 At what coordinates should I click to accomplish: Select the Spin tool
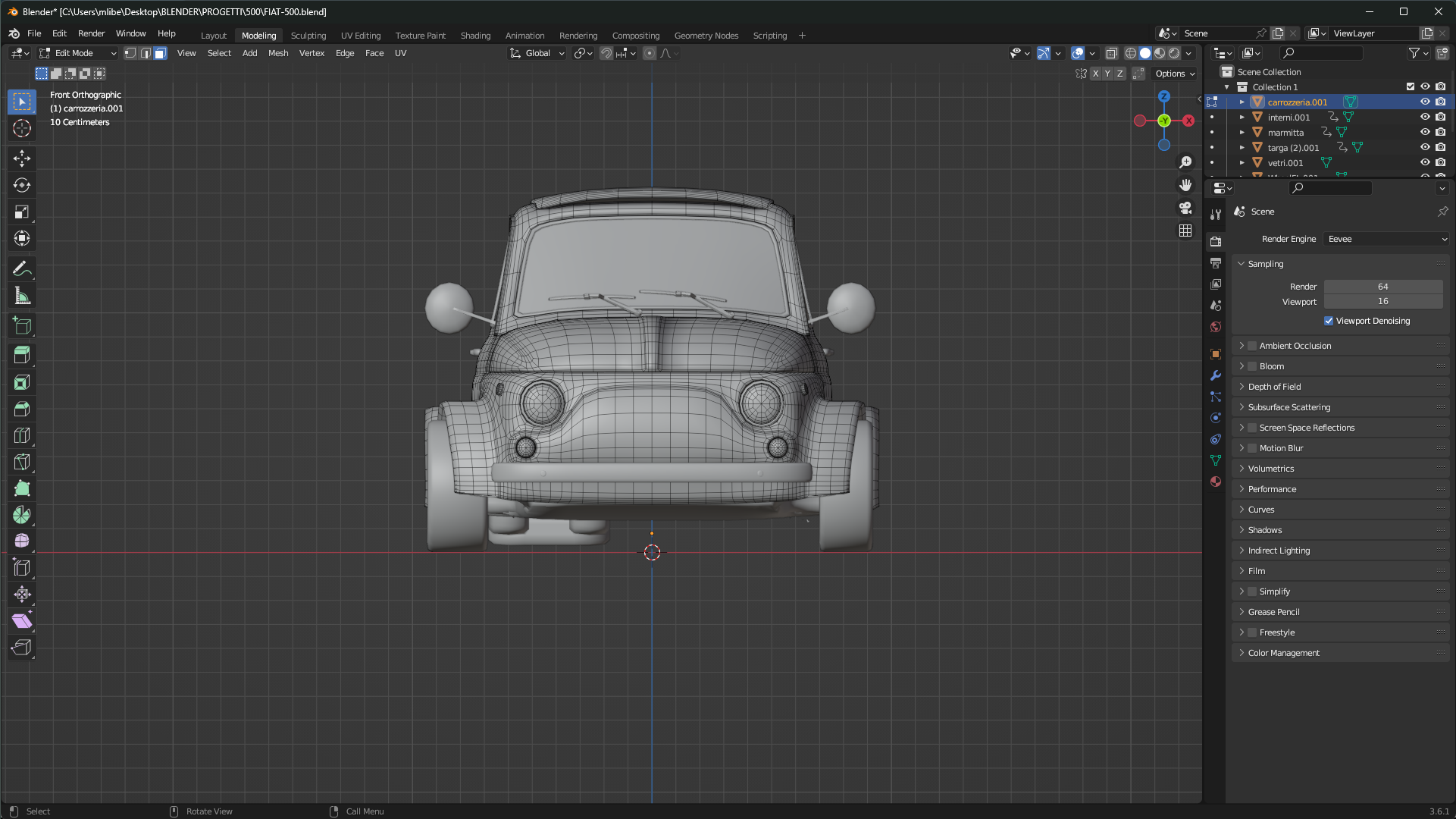coord(22,515)
